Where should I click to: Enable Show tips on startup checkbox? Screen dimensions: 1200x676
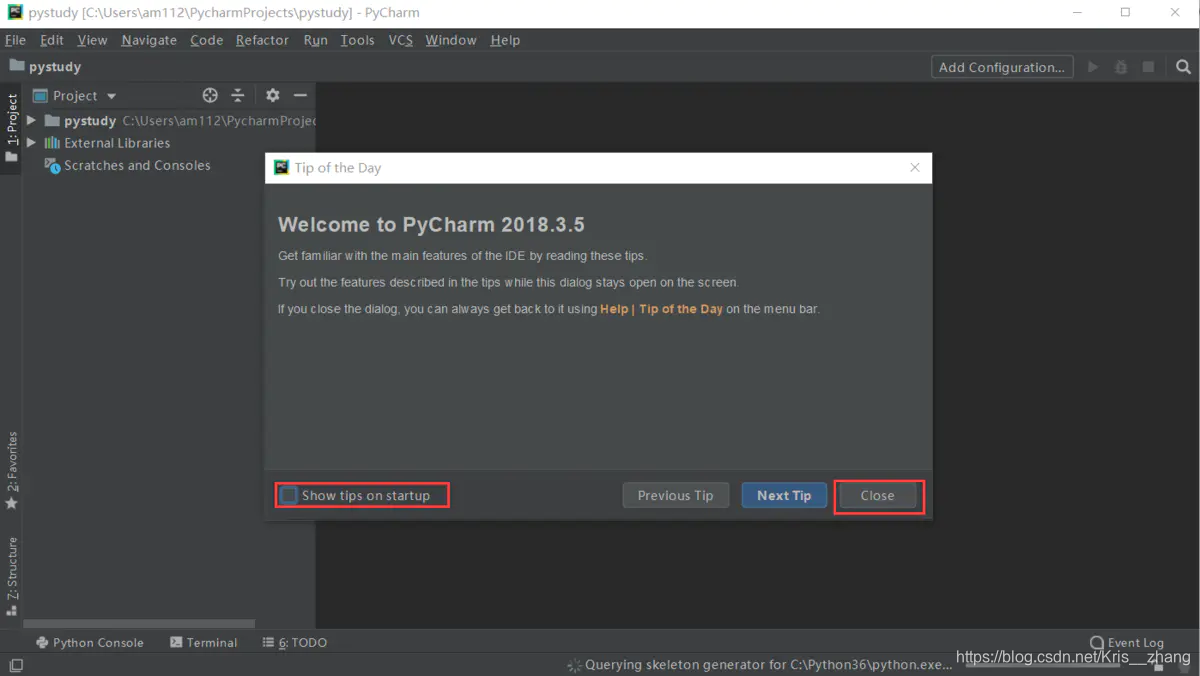point(289,495)
